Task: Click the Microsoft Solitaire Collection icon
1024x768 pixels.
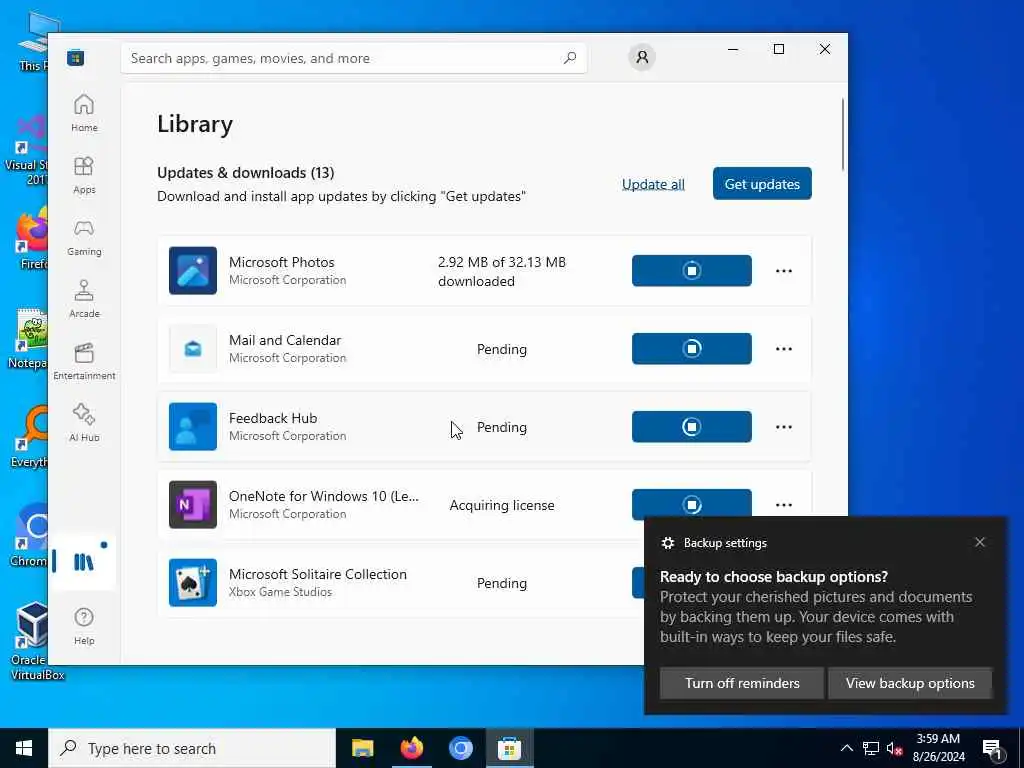Action: point(193,583)
